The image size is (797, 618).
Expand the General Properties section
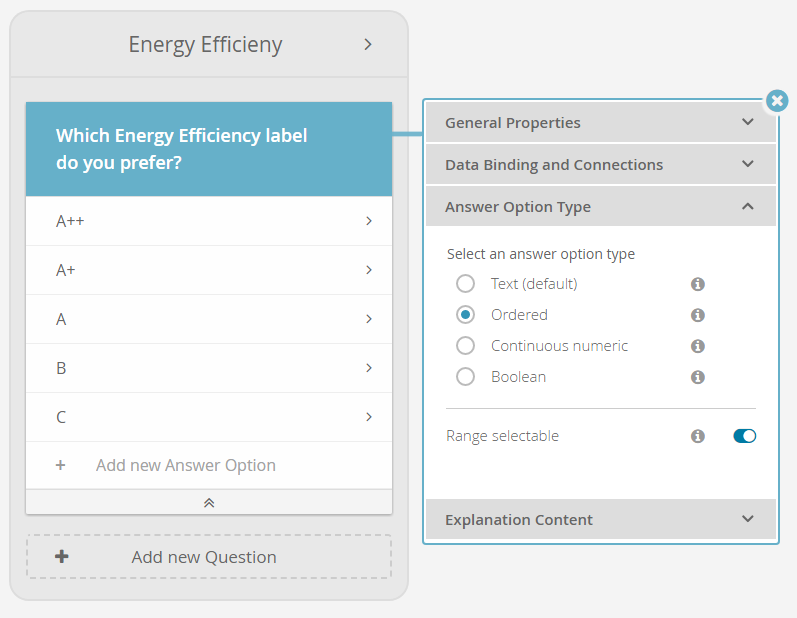[x=600, y=122]
